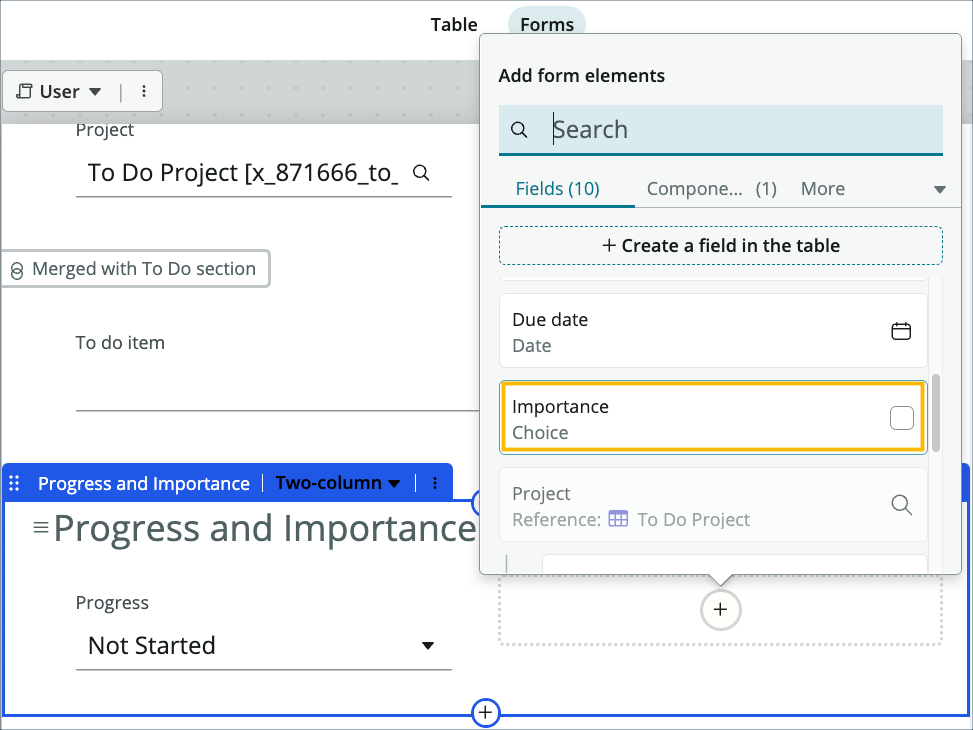The height and width of the screenshot is (730, 973).
Task: Expand the More elements dropdown chevron
Action: click(x=938, y=189)
